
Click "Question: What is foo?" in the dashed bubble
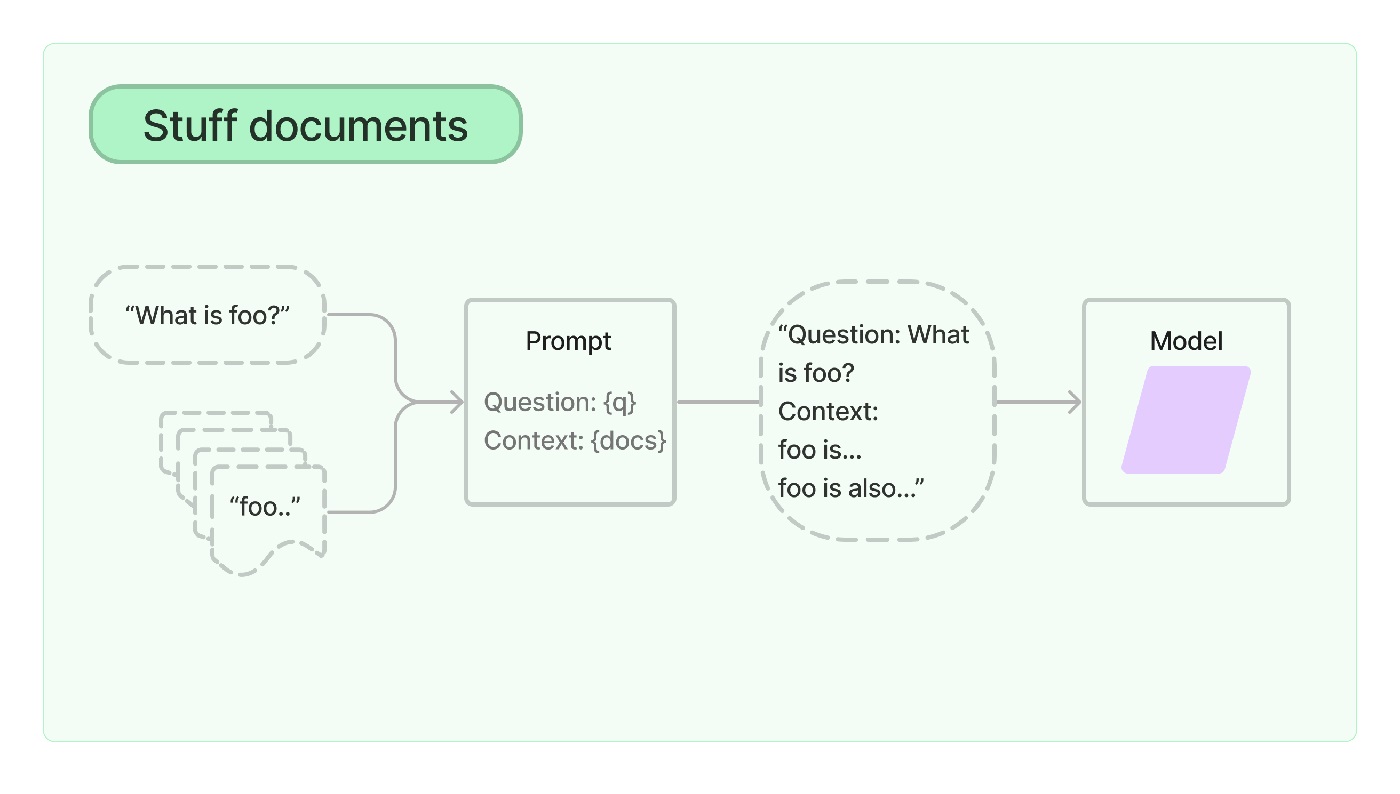pyautogui.click(x=872, y=353)
